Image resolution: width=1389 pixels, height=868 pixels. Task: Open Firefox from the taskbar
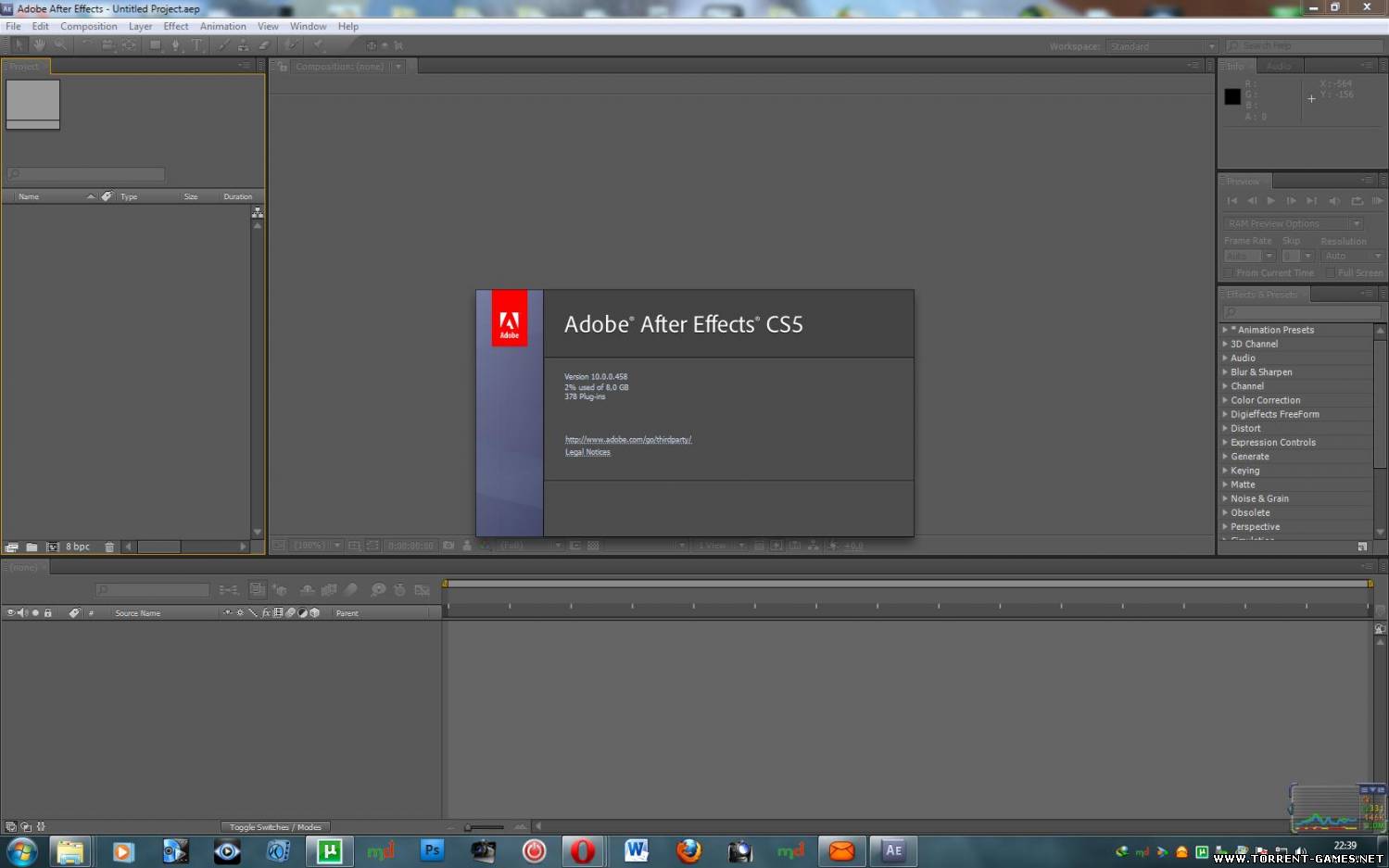(x=688, y=850)
